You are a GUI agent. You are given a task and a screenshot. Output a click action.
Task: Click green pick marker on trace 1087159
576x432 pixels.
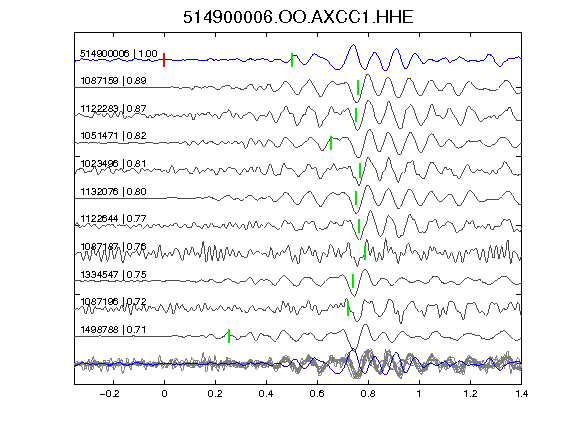358,87
